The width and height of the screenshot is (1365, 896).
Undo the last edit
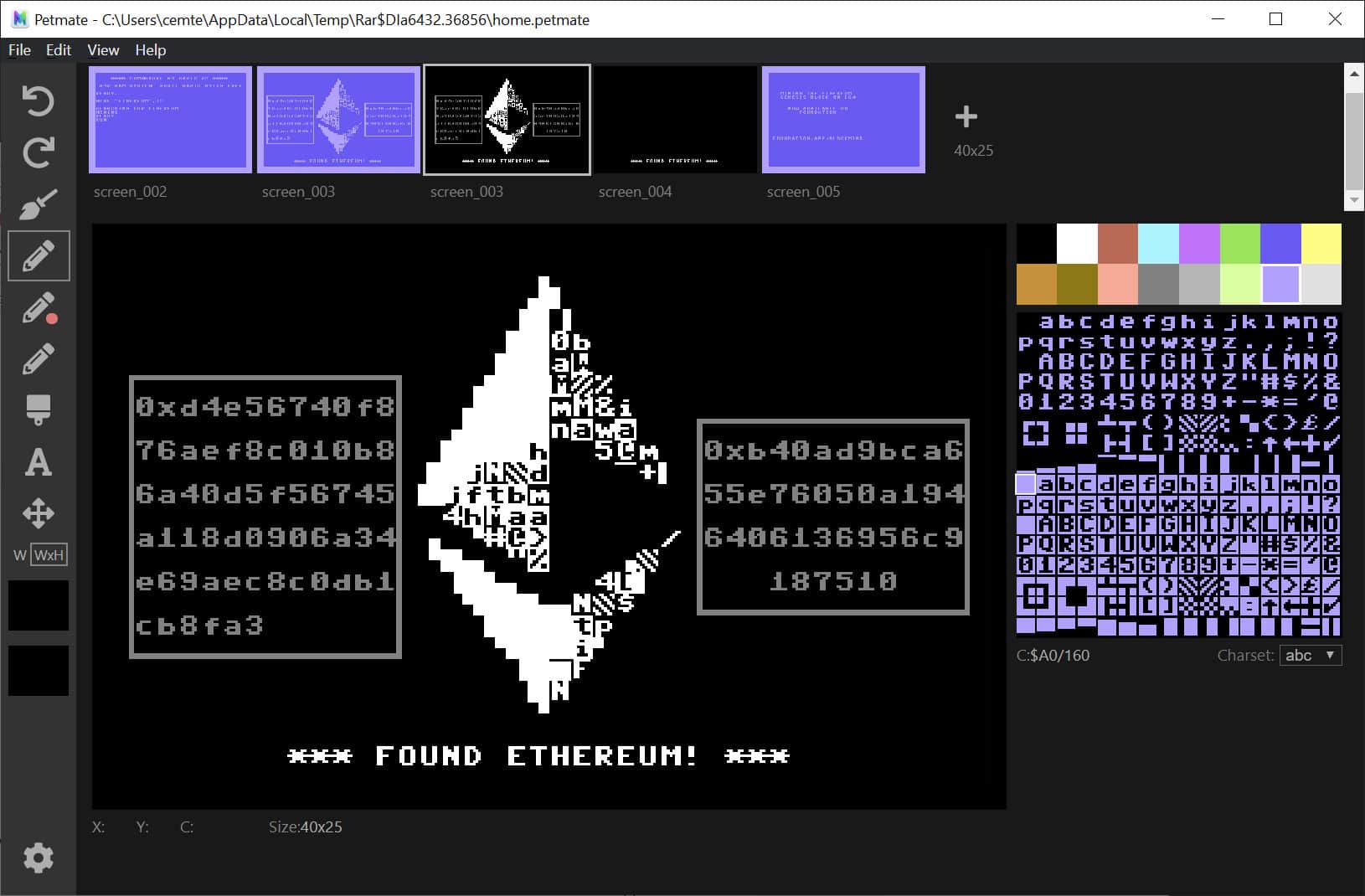[x=38, y=100]
